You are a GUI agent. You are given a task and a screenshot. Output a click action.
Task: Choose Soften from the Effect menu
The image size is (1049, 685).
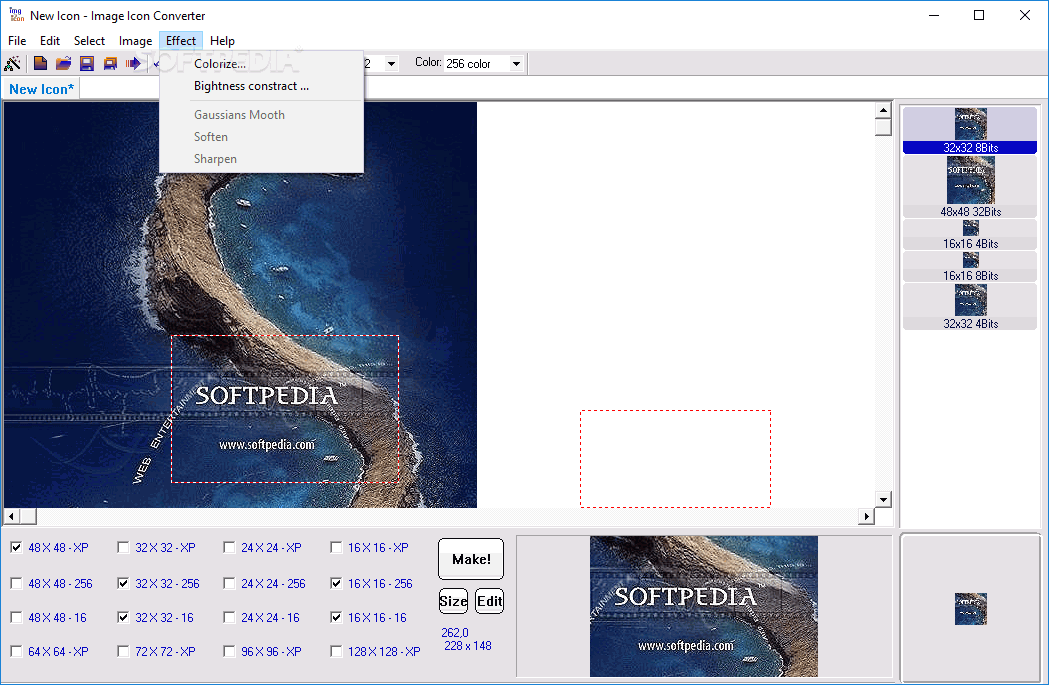pyautogui.click(x=262, y=136)
